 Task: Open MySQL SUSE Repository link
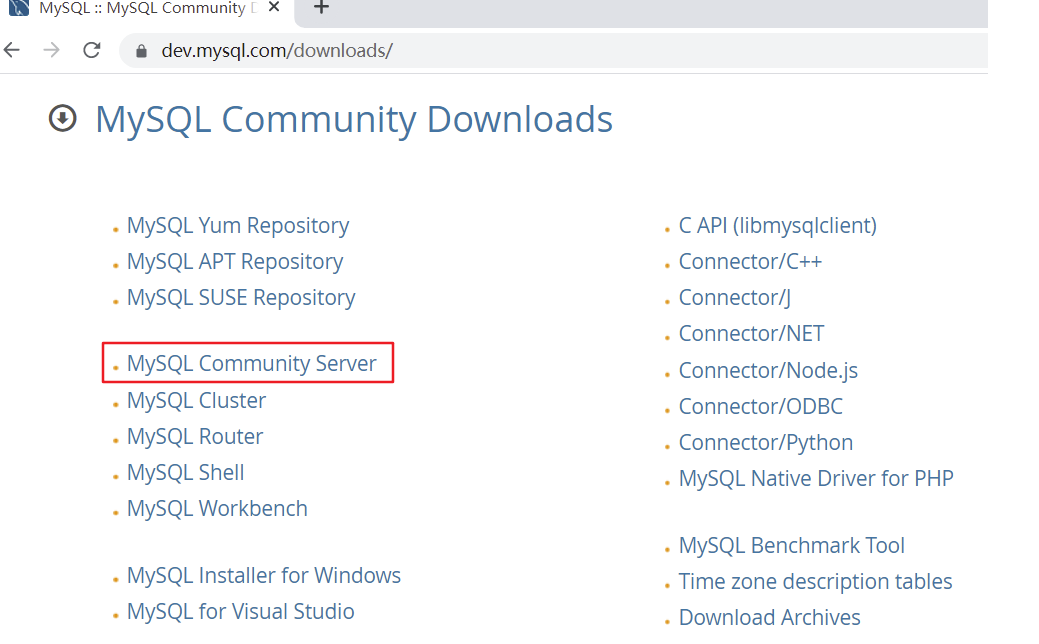click(241, 298)
